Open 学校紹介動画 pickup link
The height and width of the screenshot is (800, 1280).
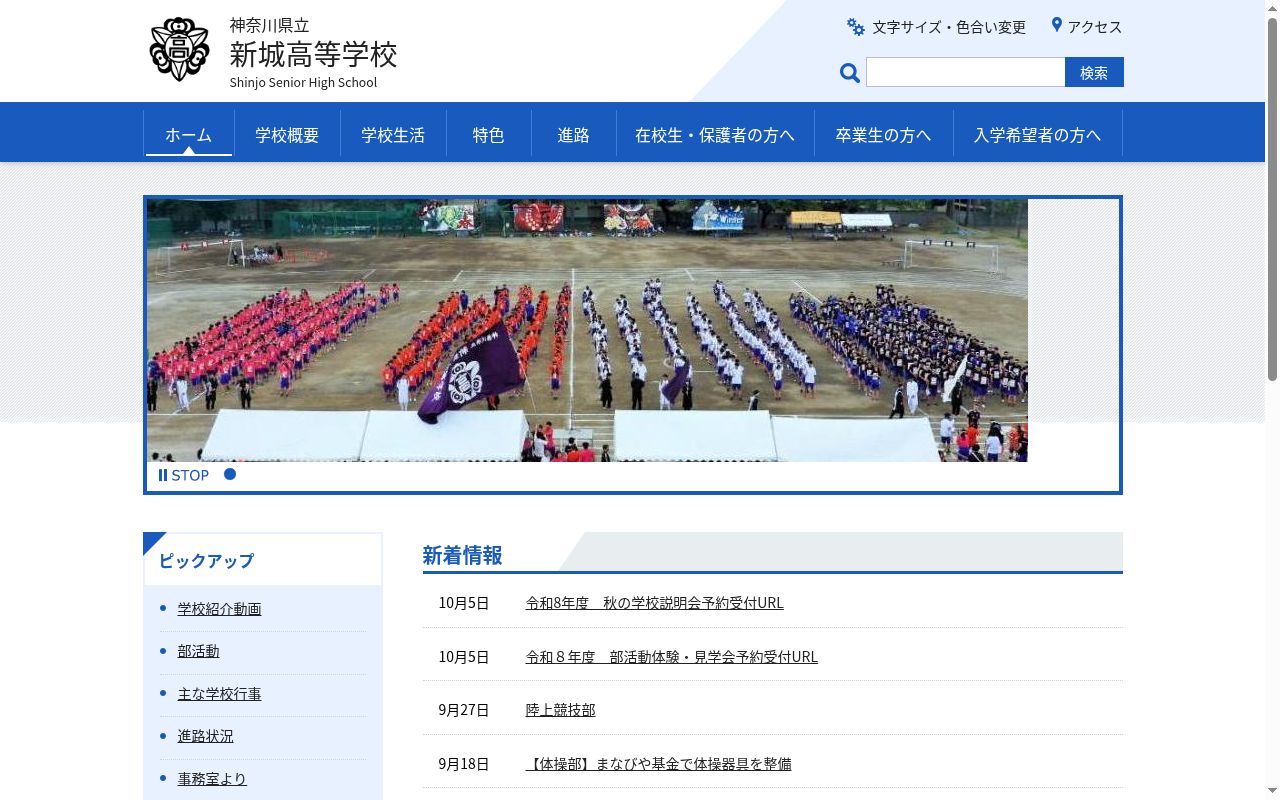(x=219, y=608)
